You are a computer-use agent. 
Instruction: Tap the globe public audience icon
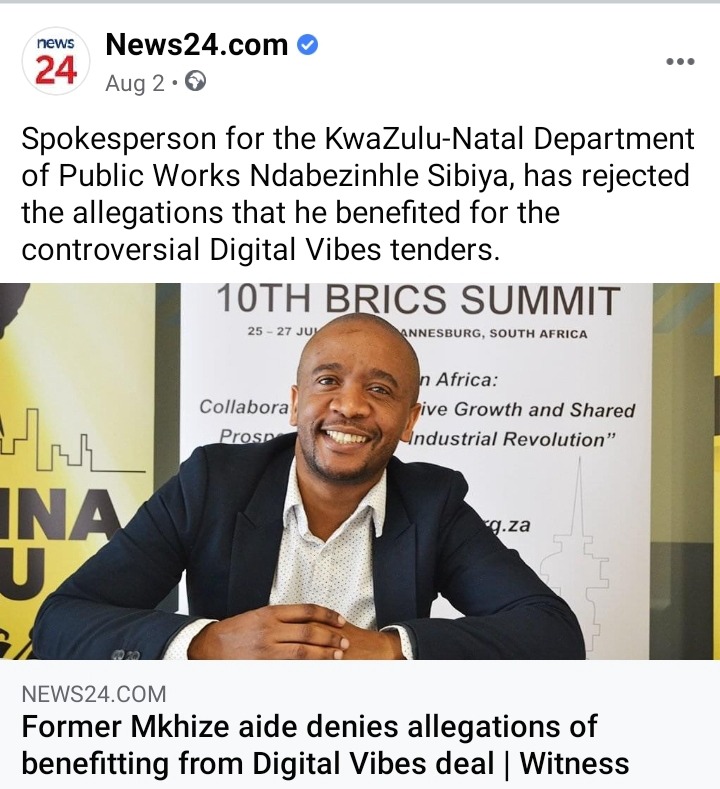(195, 82)
